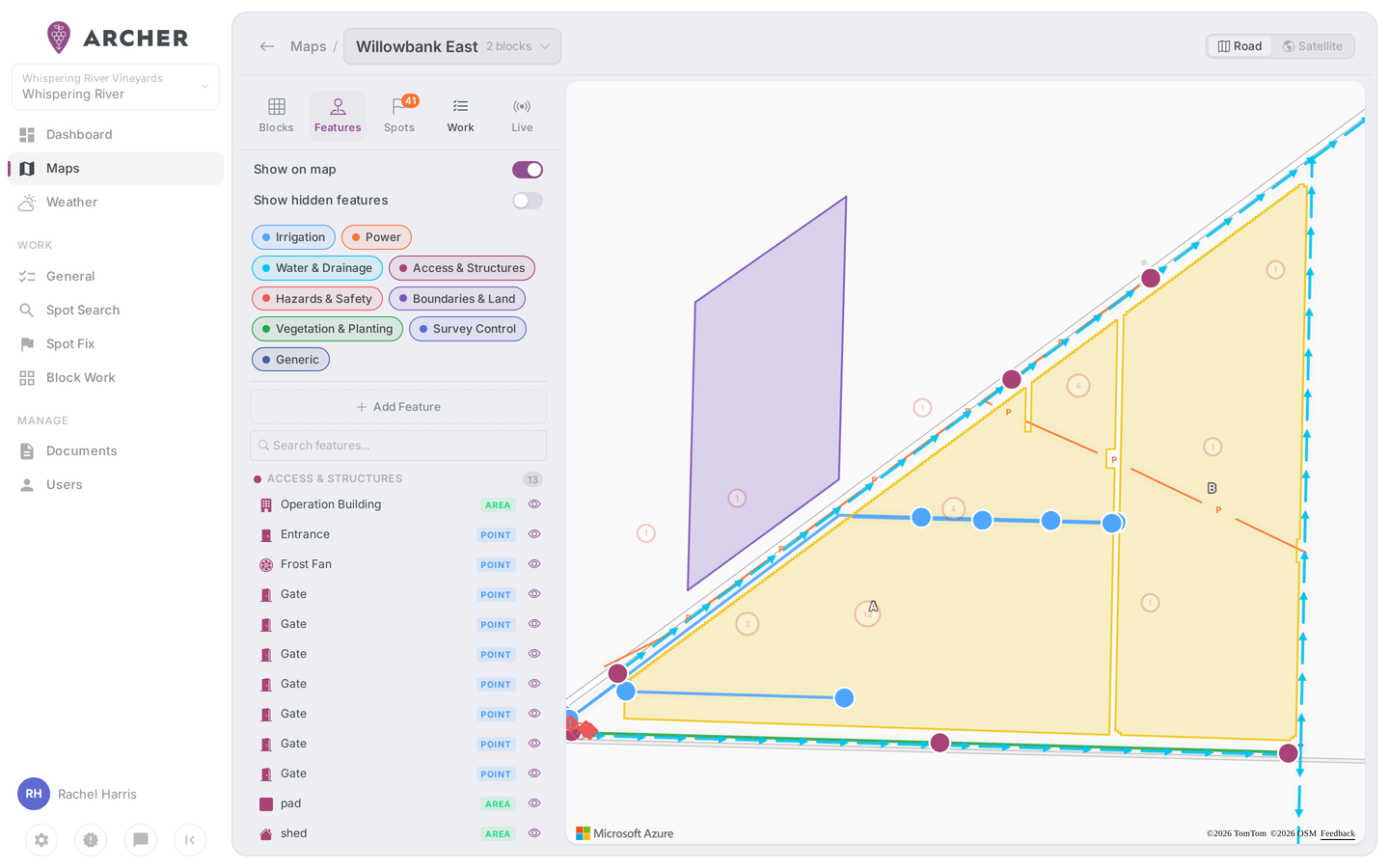This screenshot has height=868, width=1389.
Task: Click the alert badge icon near settings
Action: point(91,840)
